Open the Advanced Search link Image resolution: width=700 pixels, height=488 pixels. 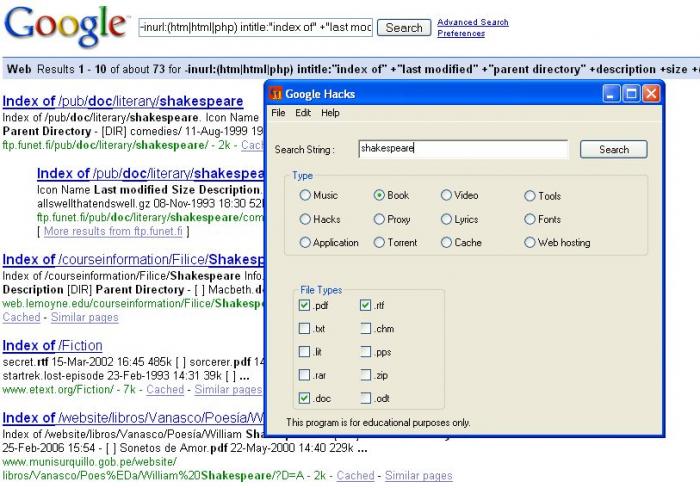[473, 22]
